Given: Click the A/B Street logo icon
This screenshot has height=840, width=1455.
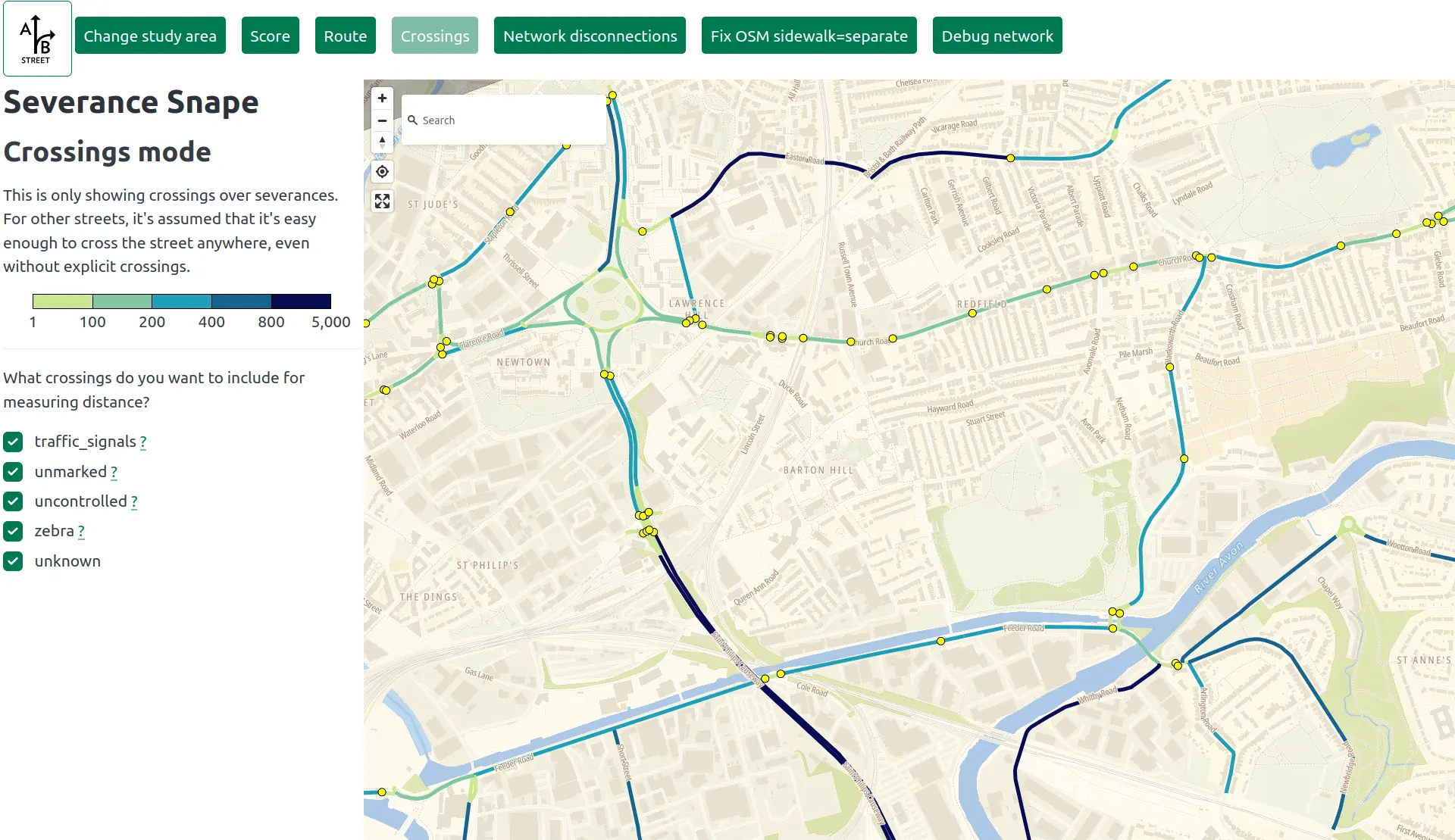Looking at the screenshot, I should [x=37, y=39].
